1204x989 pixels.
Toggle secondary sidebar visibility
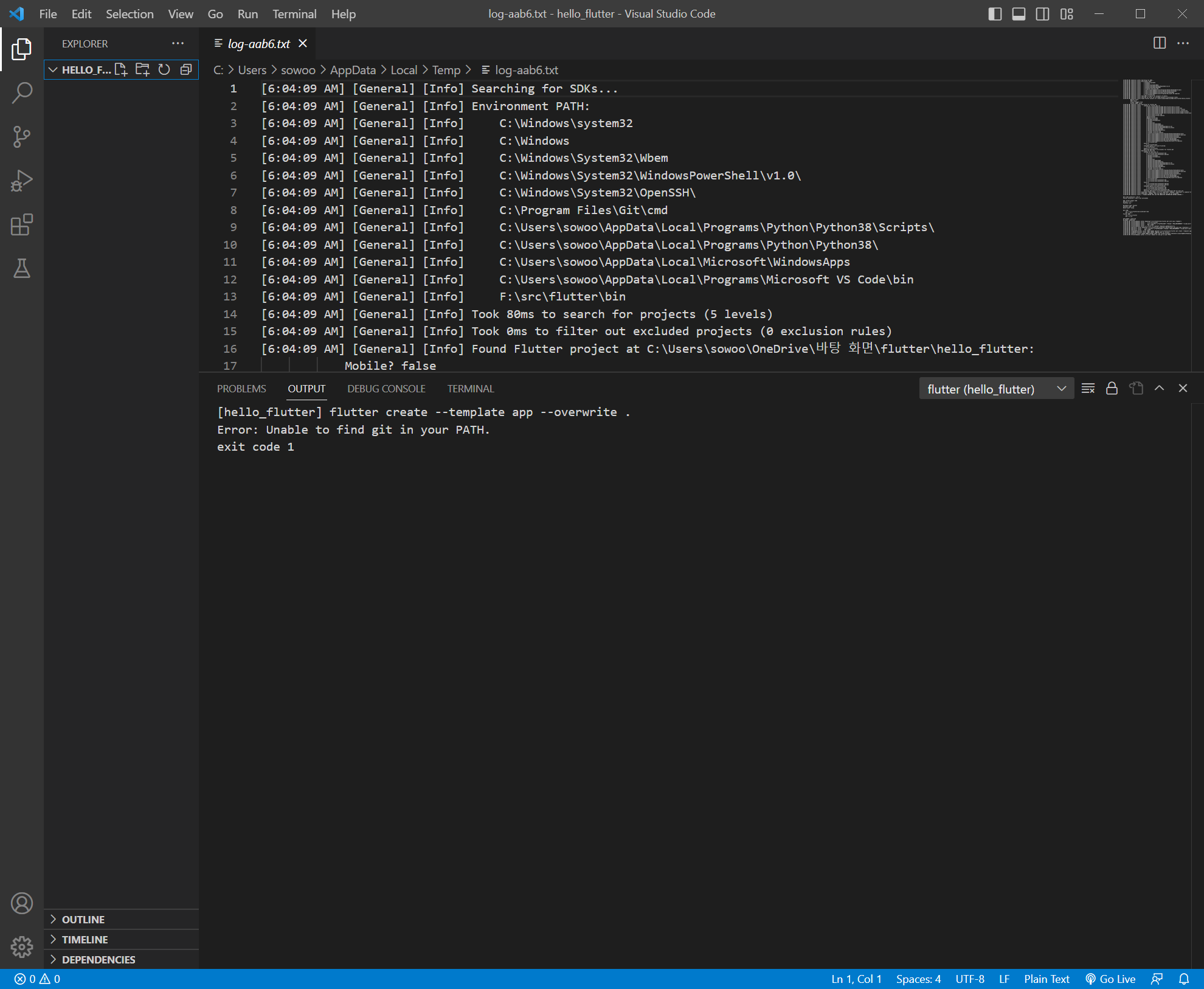(x=1042, y=13)
